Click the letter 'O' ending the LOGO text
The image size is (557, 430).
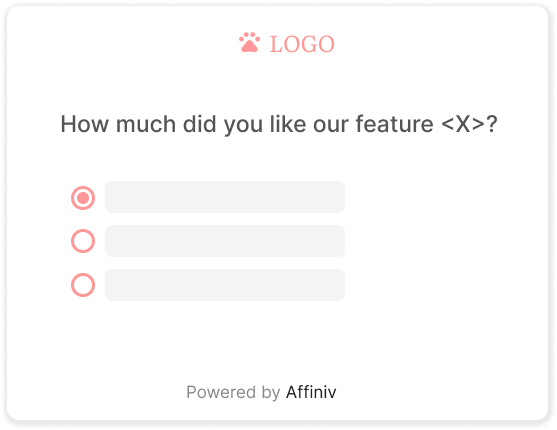point(326,44)
